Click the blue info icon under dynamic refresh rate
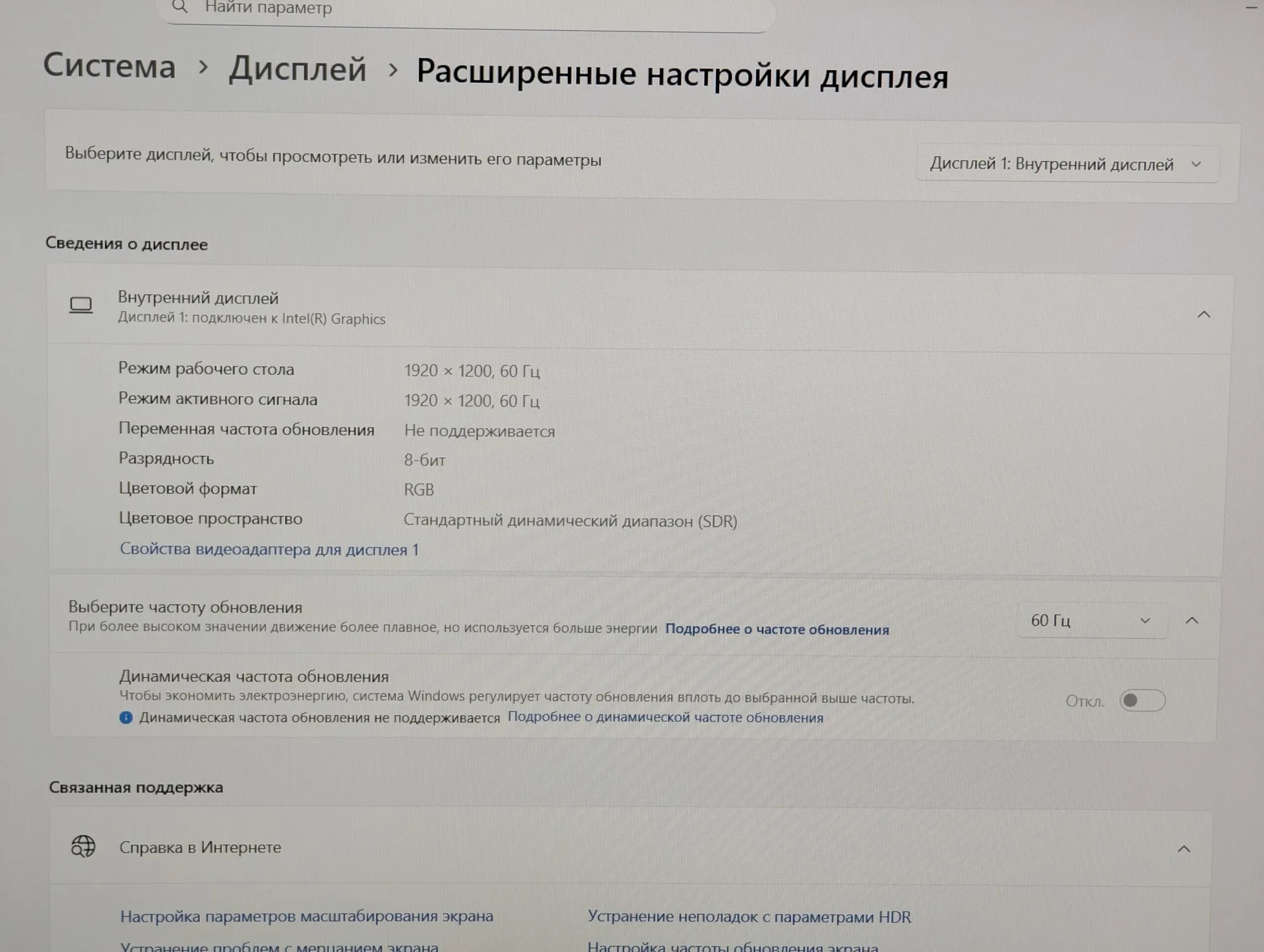1264x952 pixels. coord(126,717)
